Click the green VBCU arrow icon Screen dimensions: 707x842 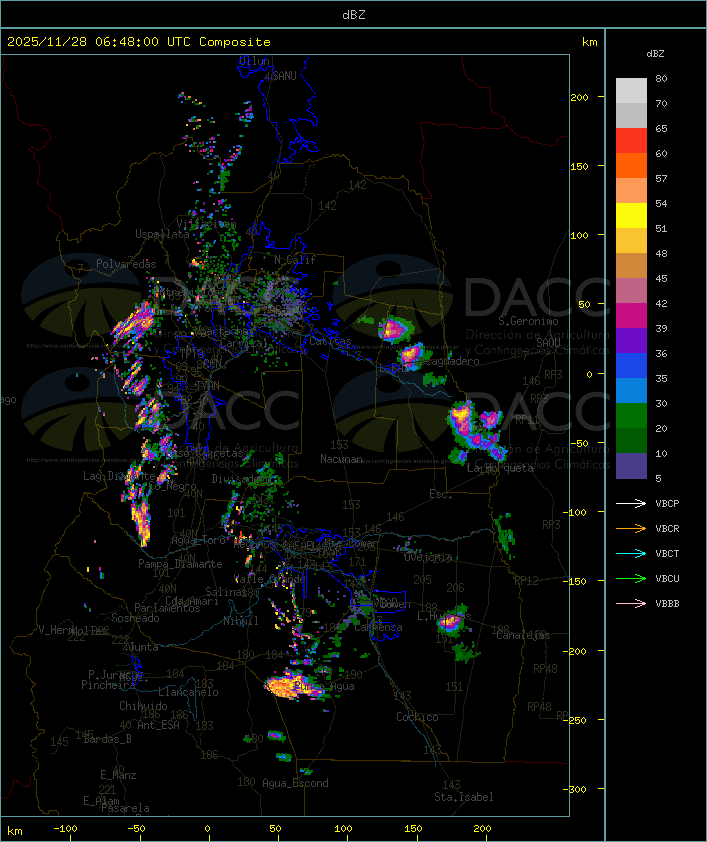pos(631,578)
